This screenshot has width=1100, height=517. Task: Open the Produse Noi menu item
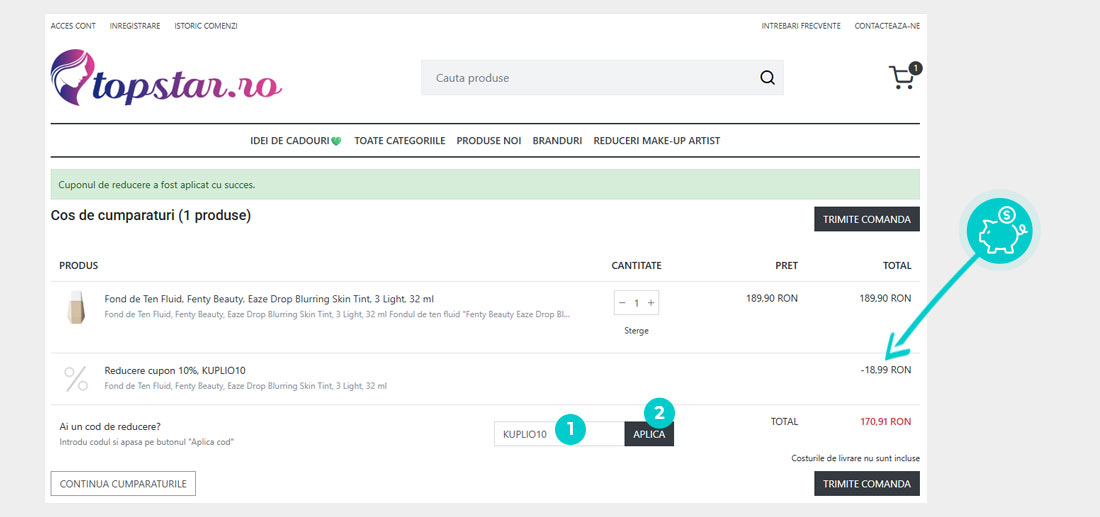tap(489, 141)
